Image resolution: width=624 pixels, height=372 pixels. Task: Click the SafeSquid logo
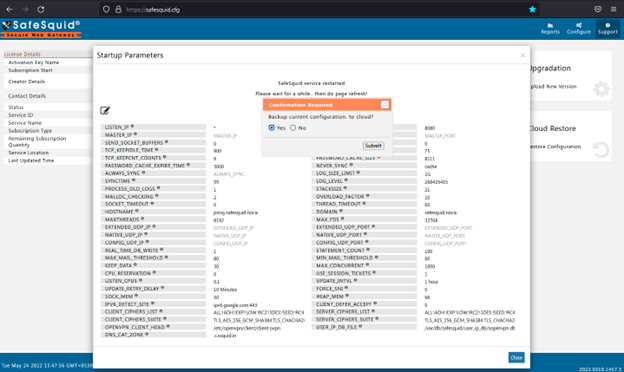[41, 29]
